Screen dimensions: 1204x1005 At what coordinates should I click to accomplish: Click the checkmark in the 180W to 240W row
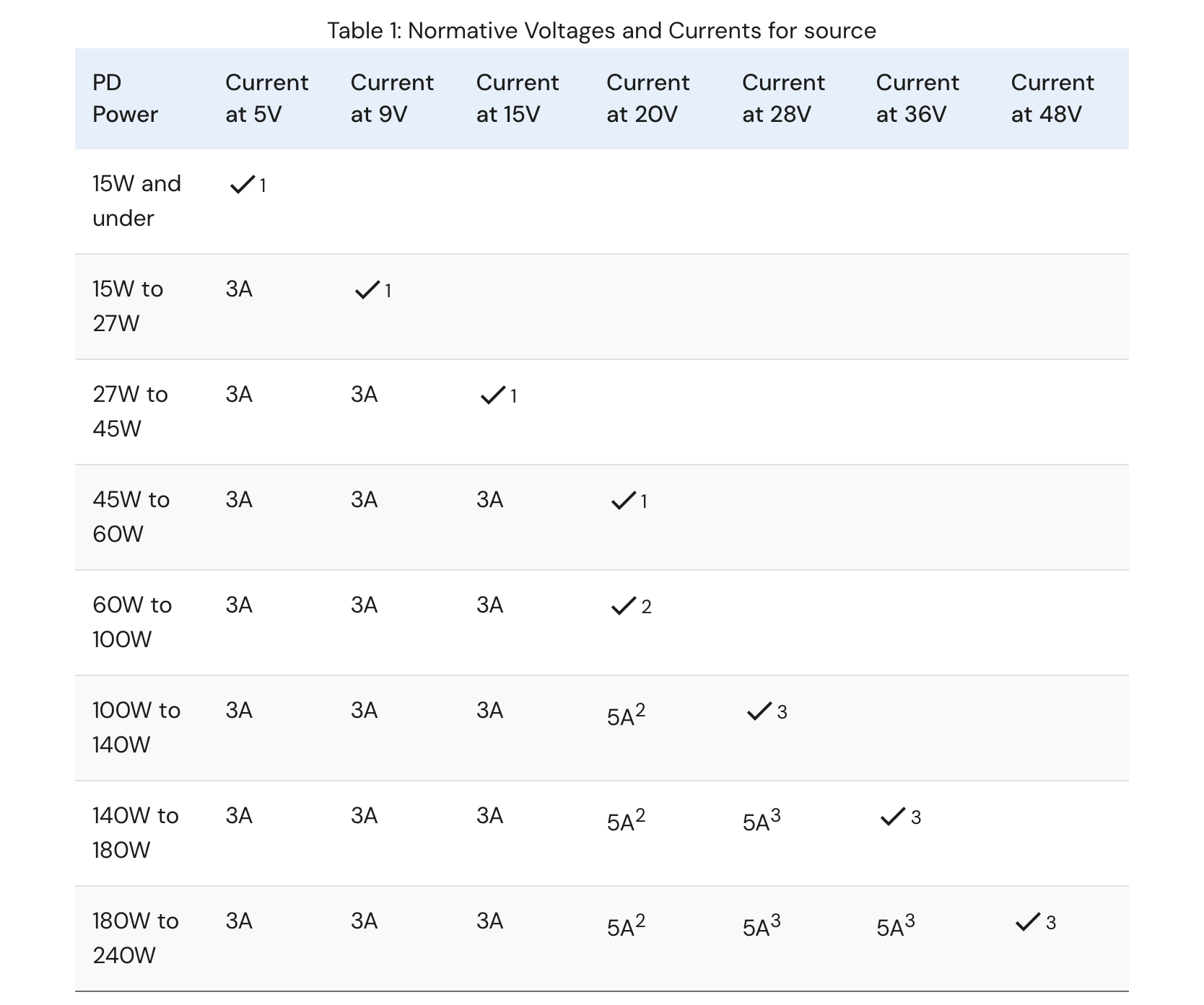(x=1027, y=923)
